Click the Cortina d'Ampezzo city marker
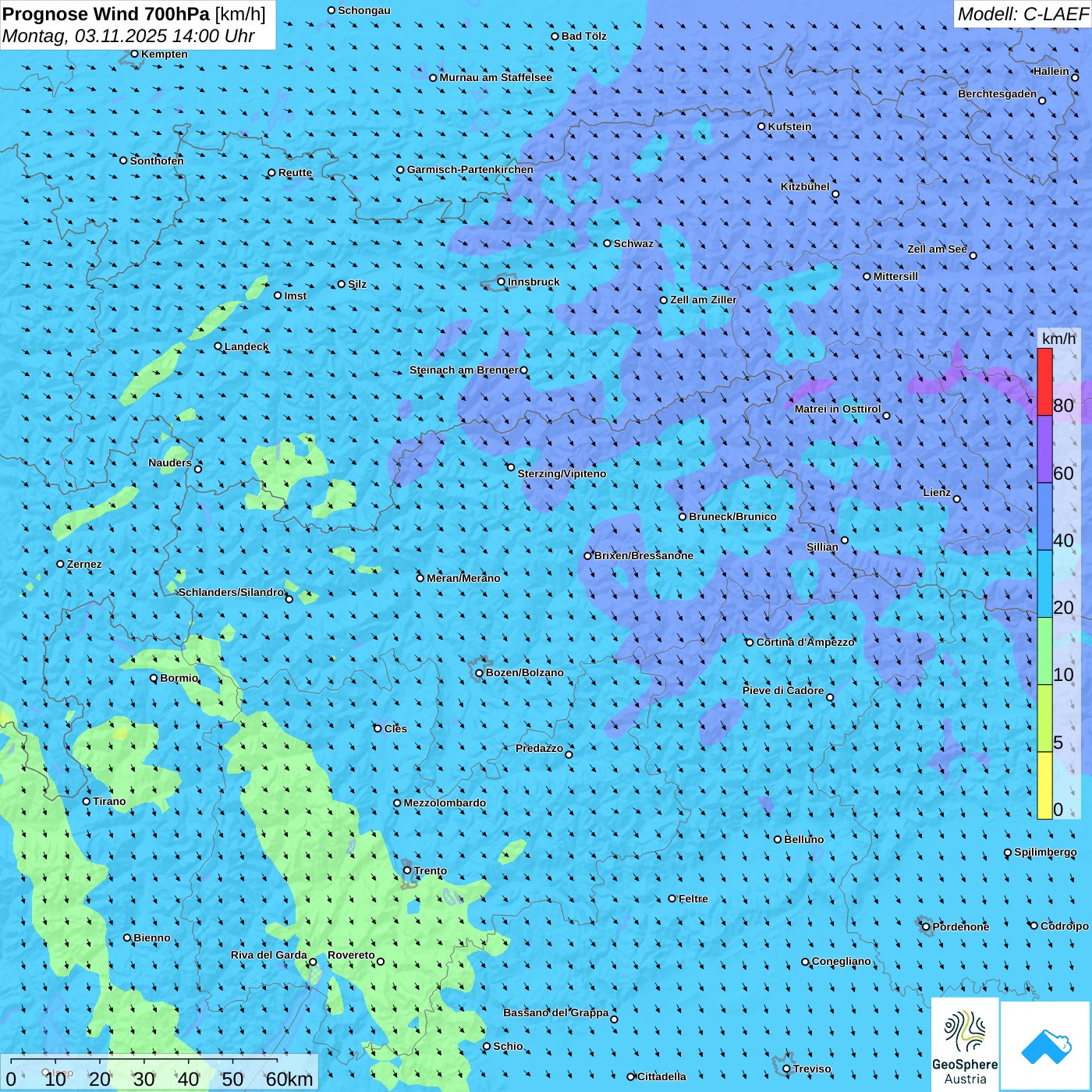Image resolution: width=1092 pixels, height=1092 pixels. coord(750,643)
